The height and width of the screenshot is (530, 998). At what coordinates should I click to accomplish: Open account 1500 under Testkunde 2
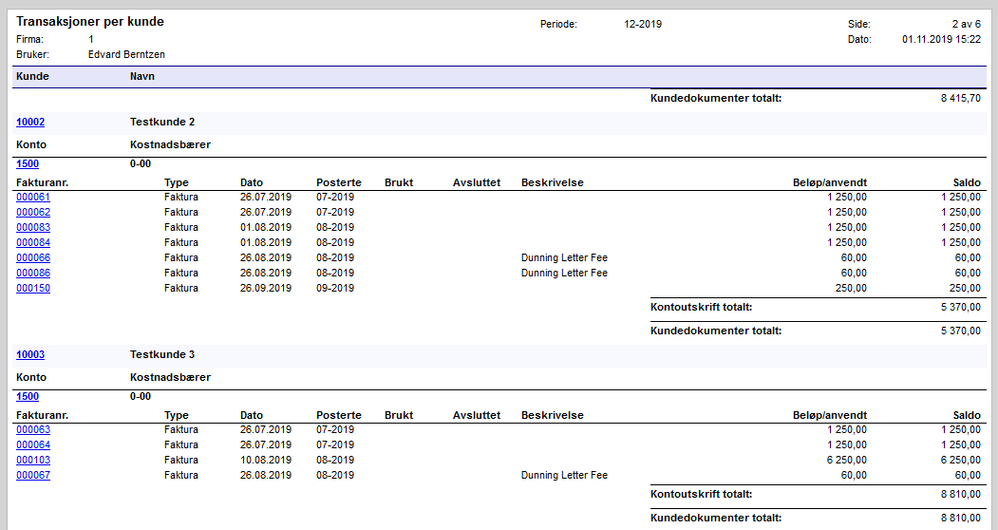pyautogui.click(x=27, y=164)
